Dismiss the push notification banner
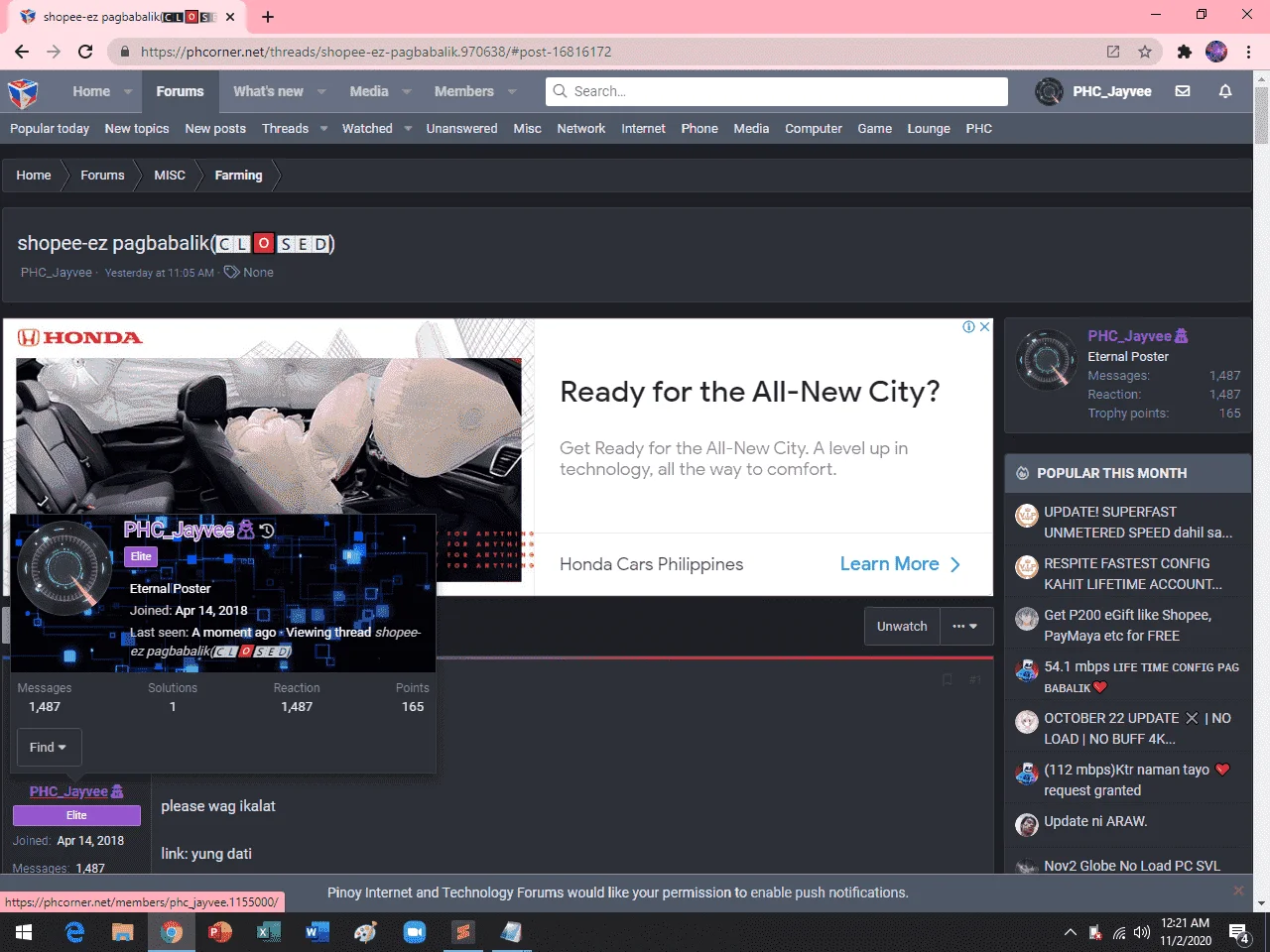 pyautogui.click(x=1238, y=891)
